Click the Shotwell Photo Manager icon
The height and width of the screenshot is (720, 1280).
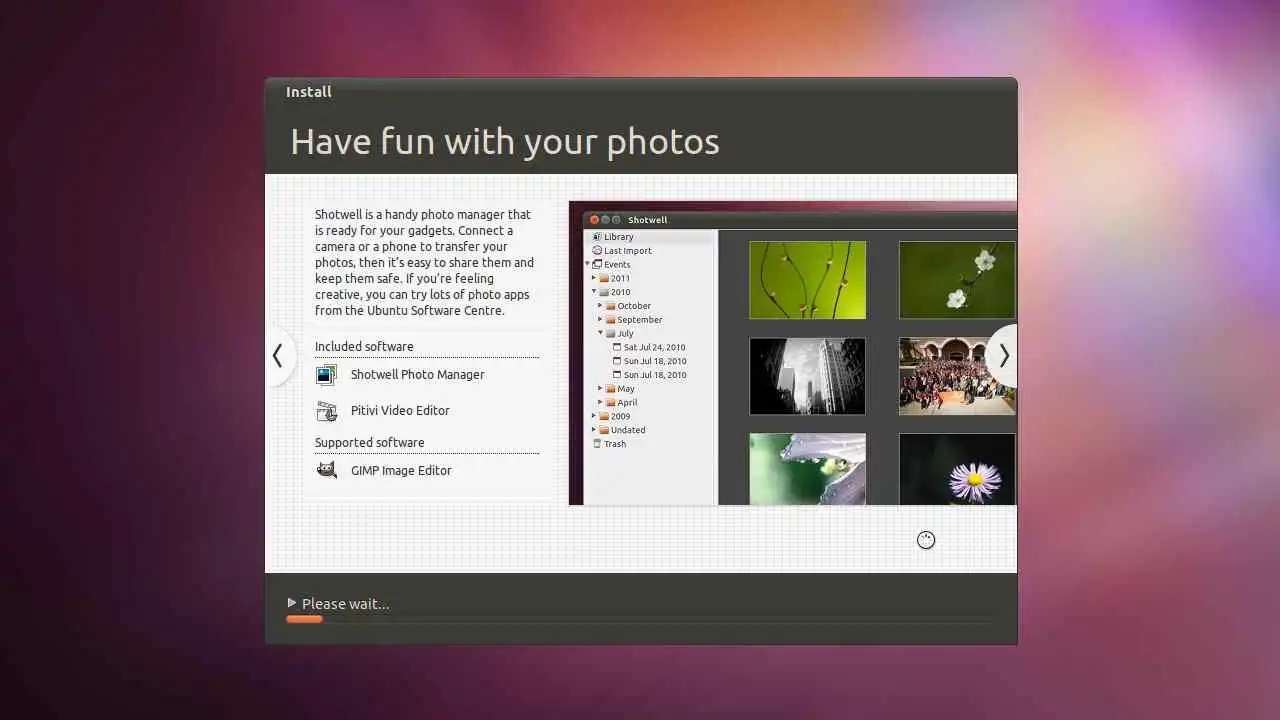pos(326,375)
